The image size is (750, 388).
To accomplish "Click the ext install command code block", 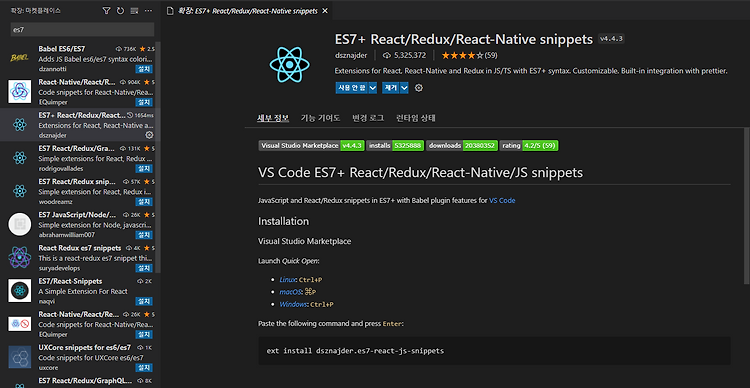I will 494,351.
